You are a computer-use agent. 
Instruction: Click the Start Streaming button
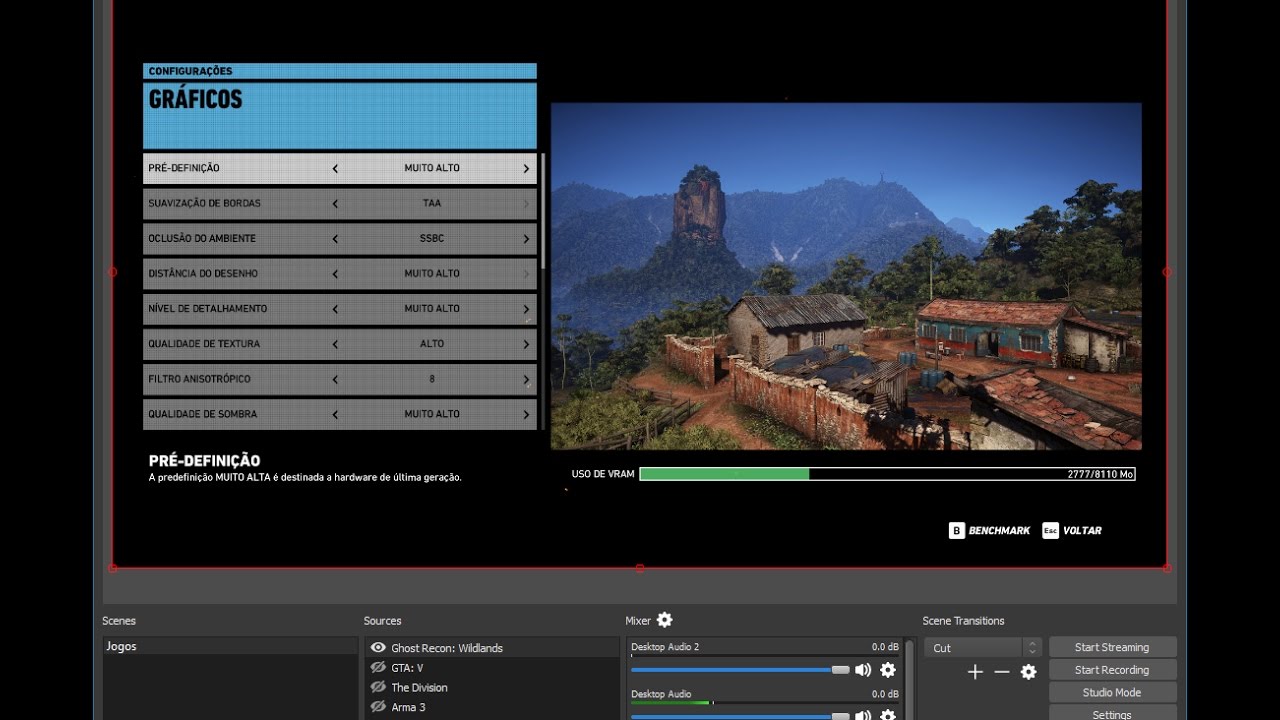tap(1112, 647)
